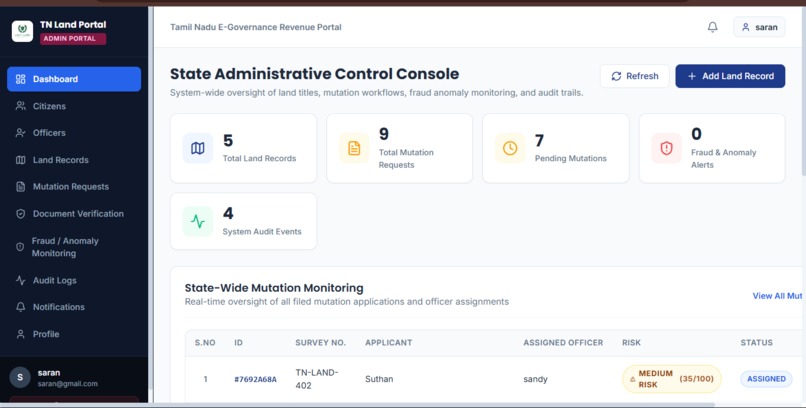Open Fraud / Anomaly Monitoring page

pos(74,247)
